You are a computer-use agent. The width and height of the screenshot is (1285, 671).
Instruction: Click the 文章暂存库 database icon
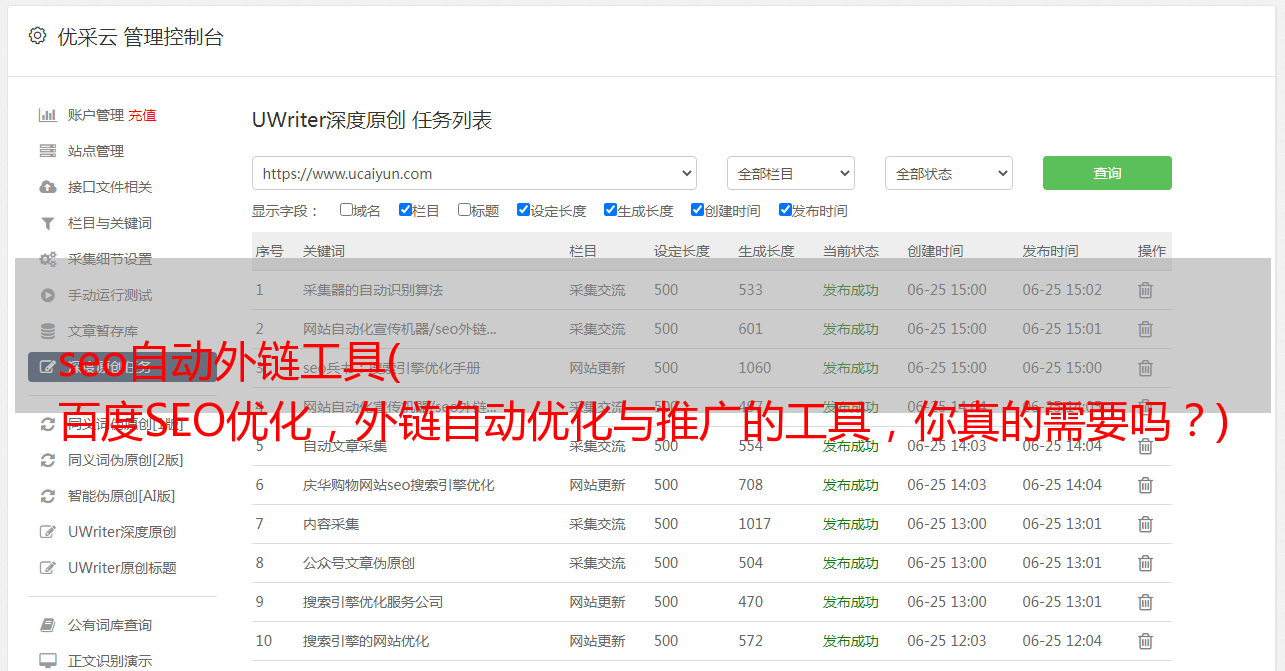pyautogui.click(x=47, y=331)
